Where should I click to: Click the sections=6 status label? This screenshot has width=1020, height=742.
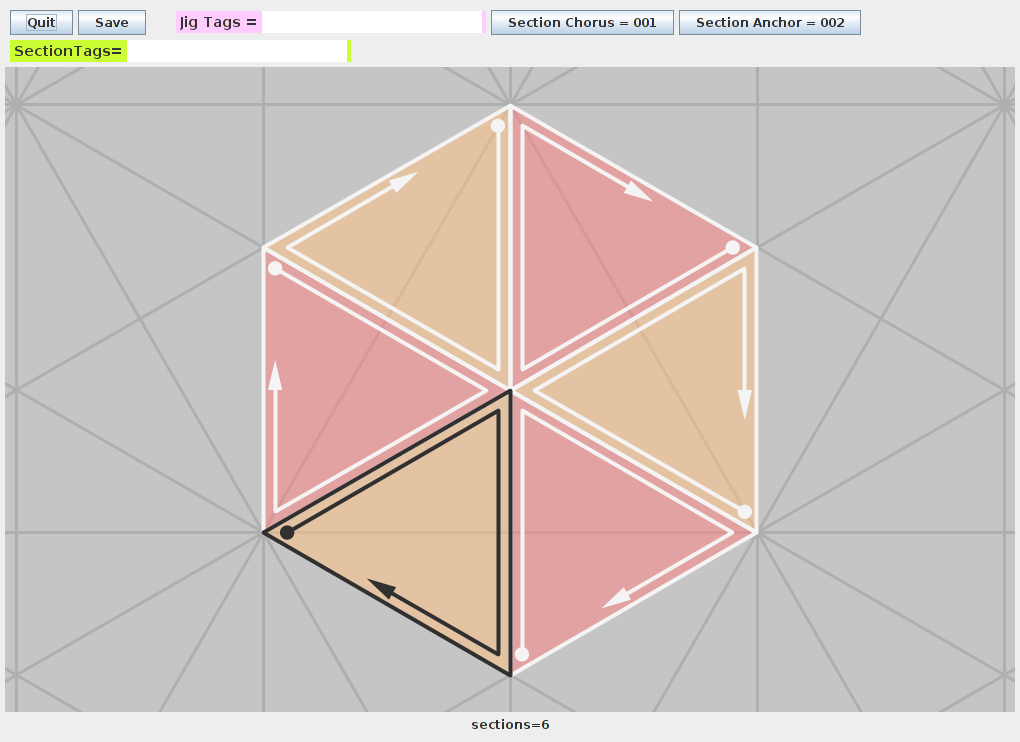click(x=510, y=725)
